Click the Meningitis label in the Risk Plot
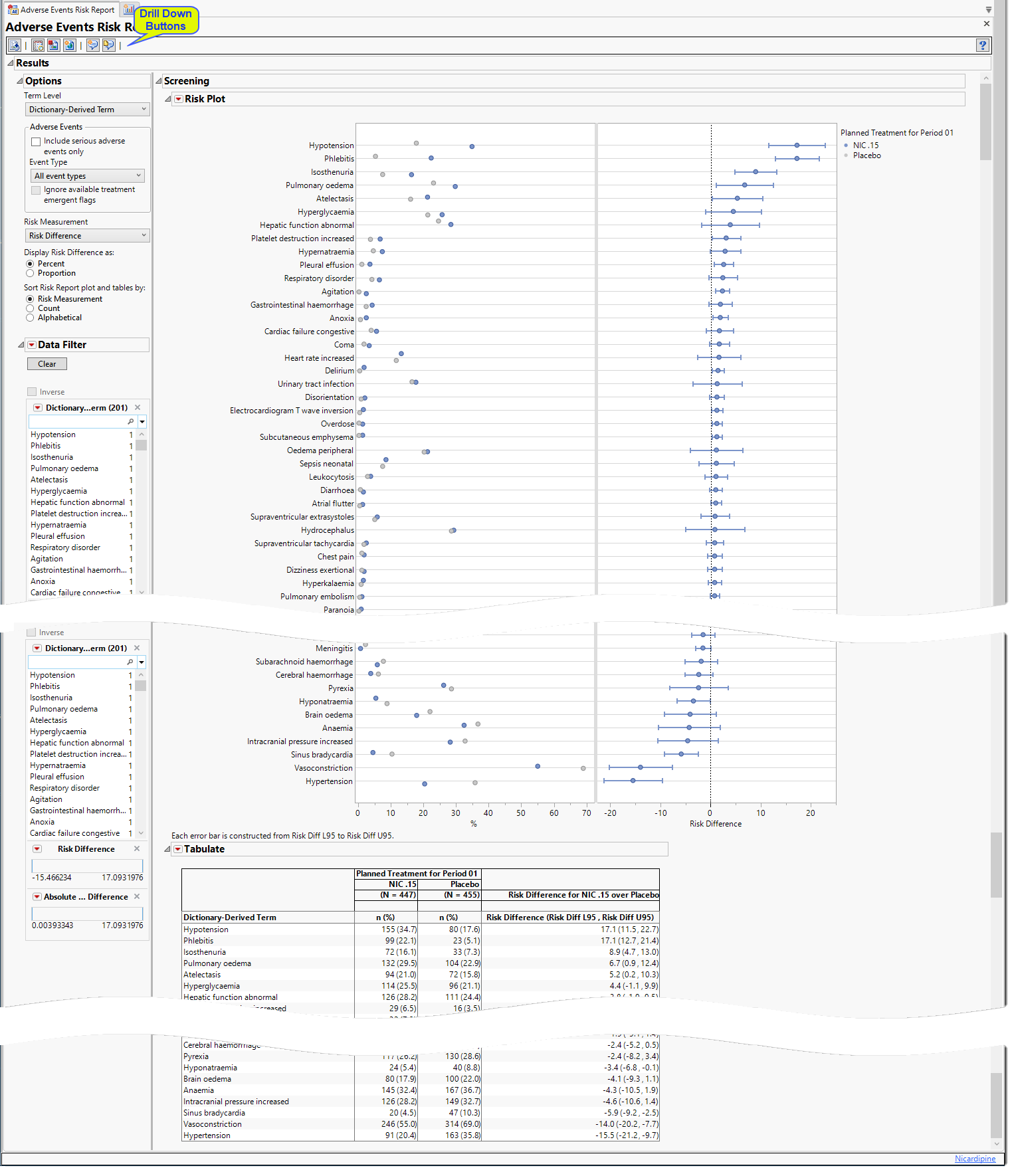 click(x=334, y=648)
